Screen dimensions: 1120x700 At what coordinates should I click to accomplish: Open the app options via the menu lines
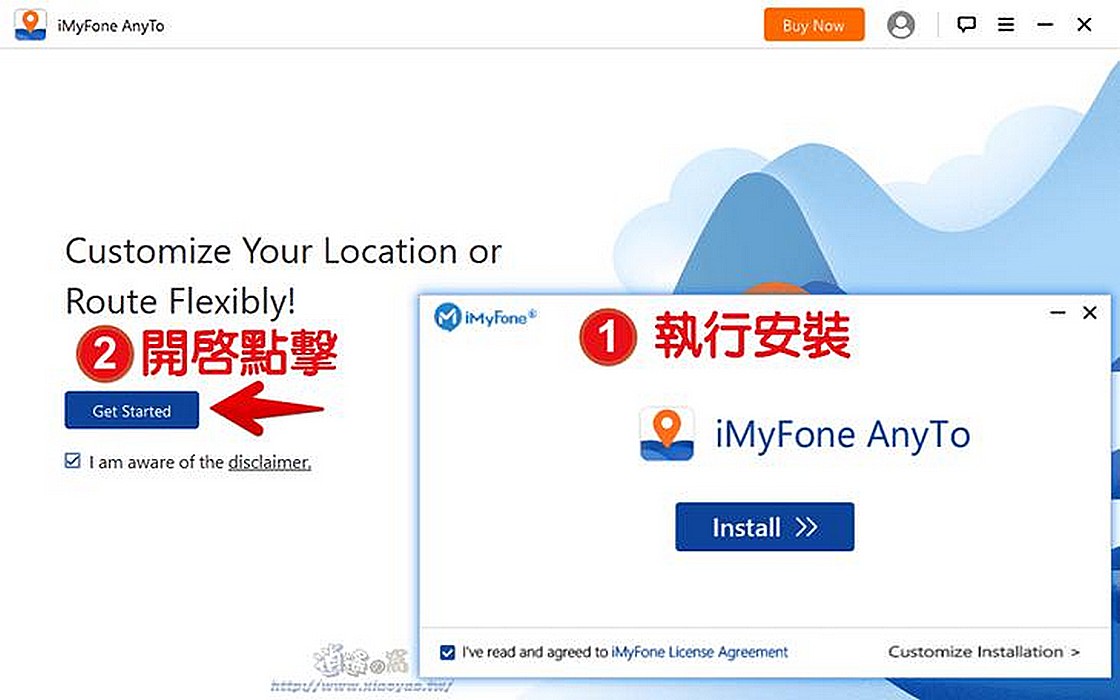click(1005, 24)
